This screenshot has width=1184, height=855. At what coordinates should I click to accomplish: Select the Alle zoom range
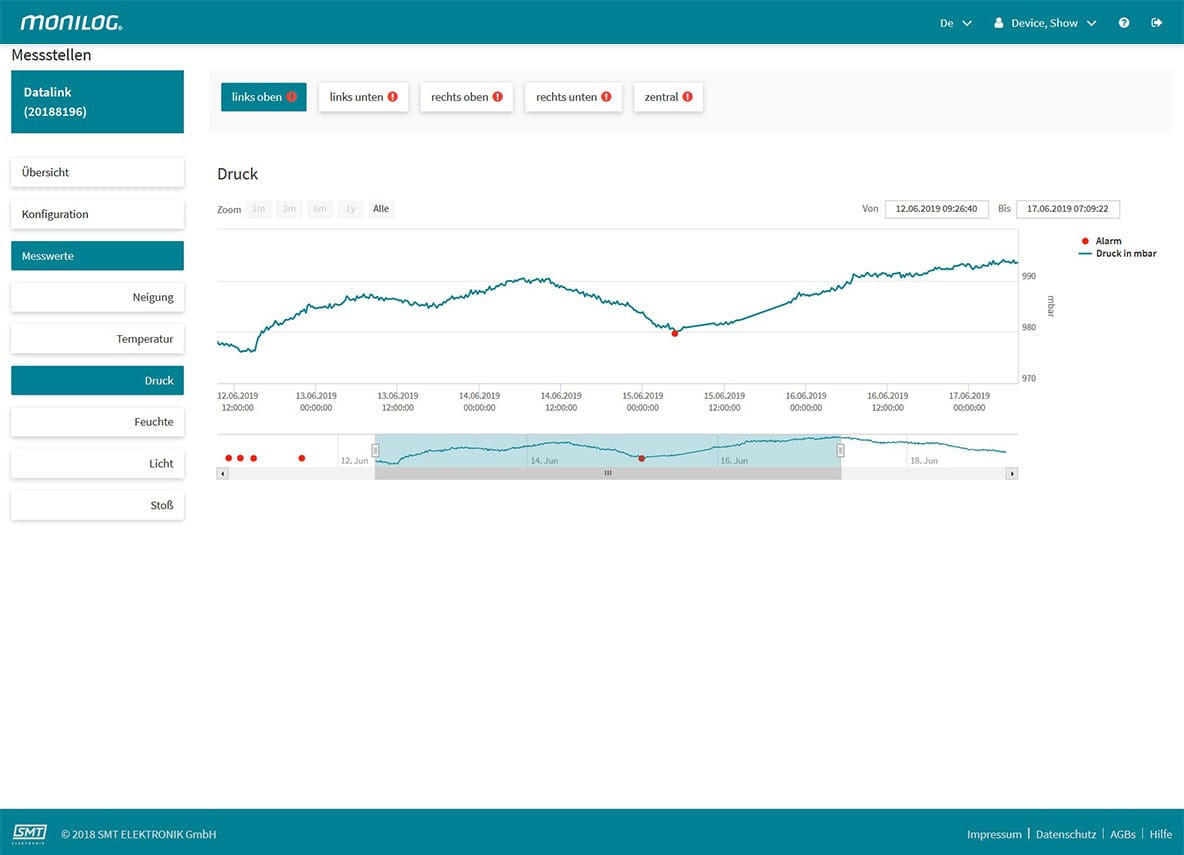click(x=381, y=209)
